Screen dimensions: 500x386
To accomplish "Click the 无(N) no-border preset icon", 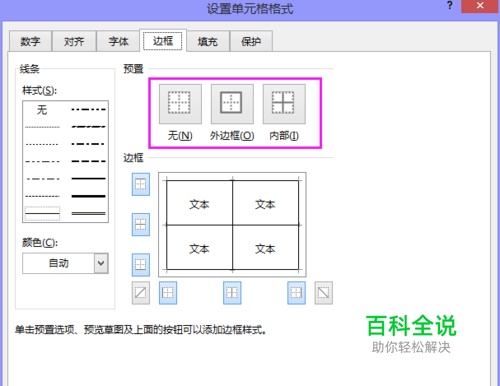I will [x=180, y=104].
